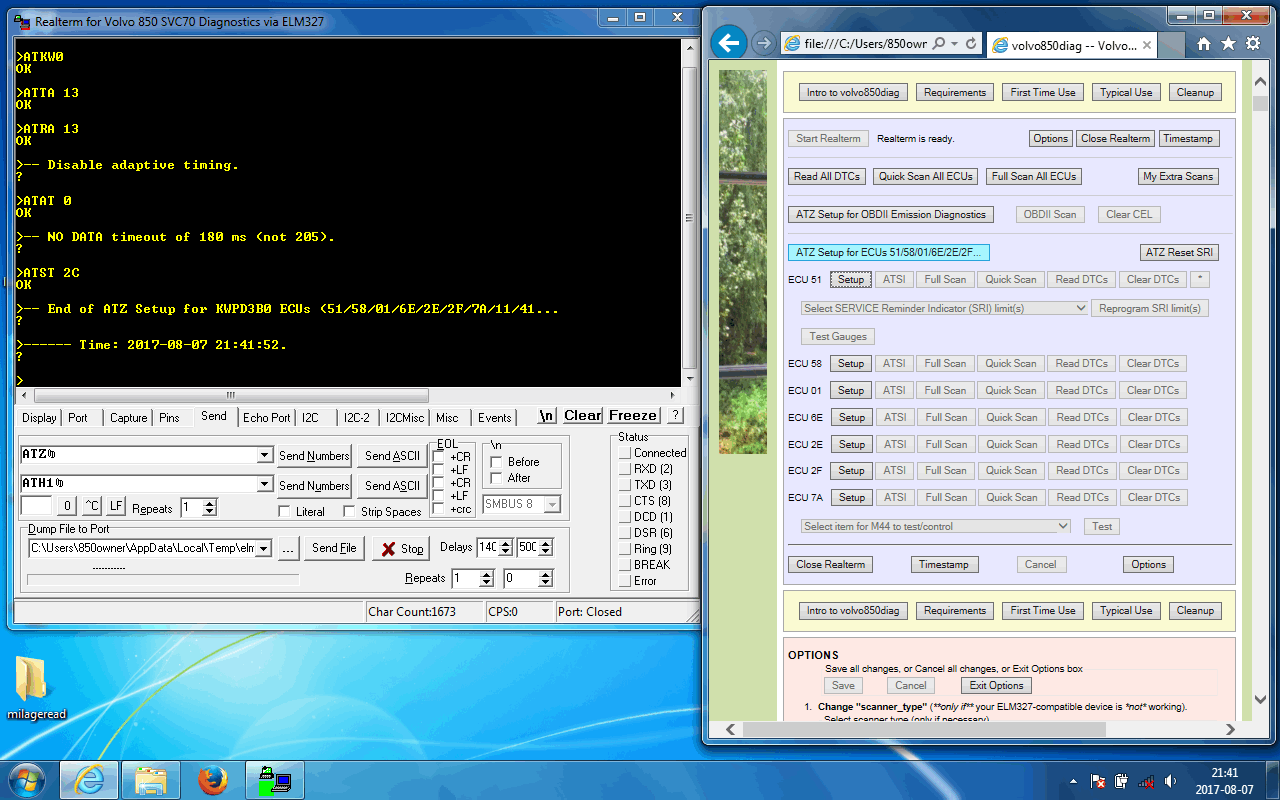Open the Windows Start button

click(x=25, y=779)
